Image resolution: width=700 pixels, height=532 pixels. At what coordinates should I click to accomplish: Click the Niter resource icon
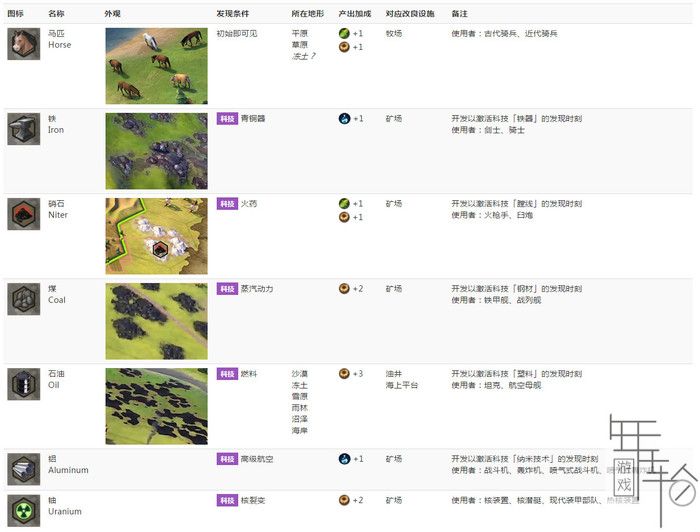coord(24,214)
